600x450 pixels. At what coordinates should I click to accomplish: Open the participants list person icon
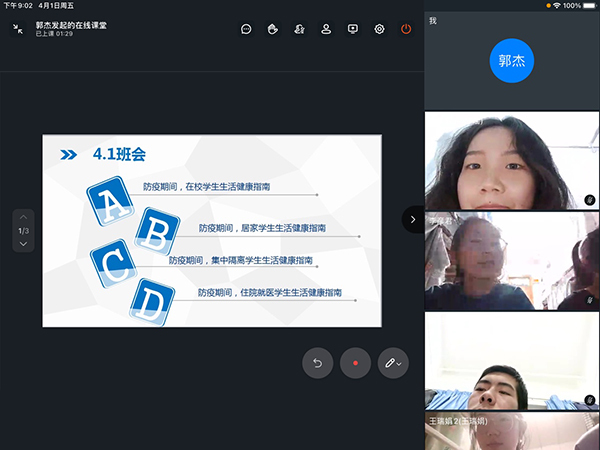pyautogui.click(x=326, y=29)
